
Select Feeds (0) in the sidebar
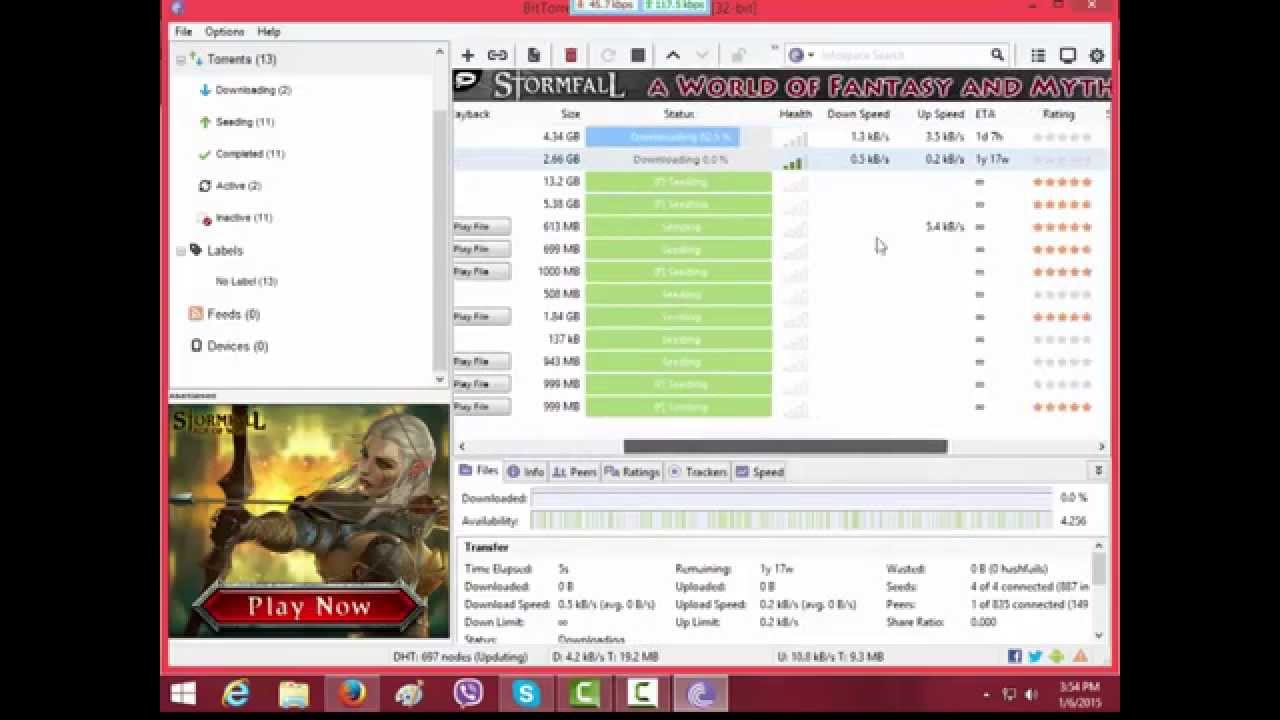click(233, 314)
